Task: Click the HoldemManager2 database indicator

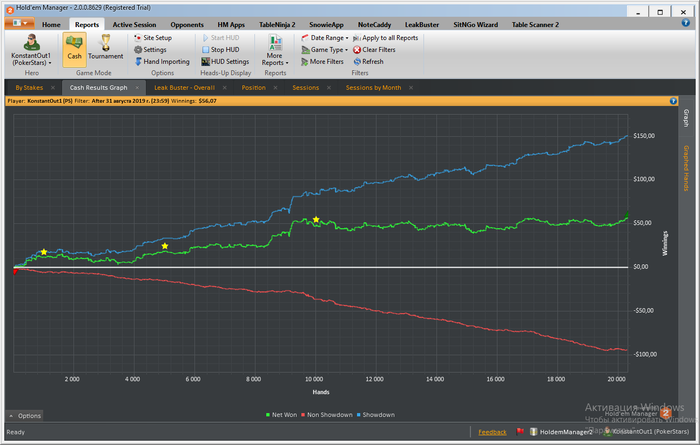Action: (561, 432)
